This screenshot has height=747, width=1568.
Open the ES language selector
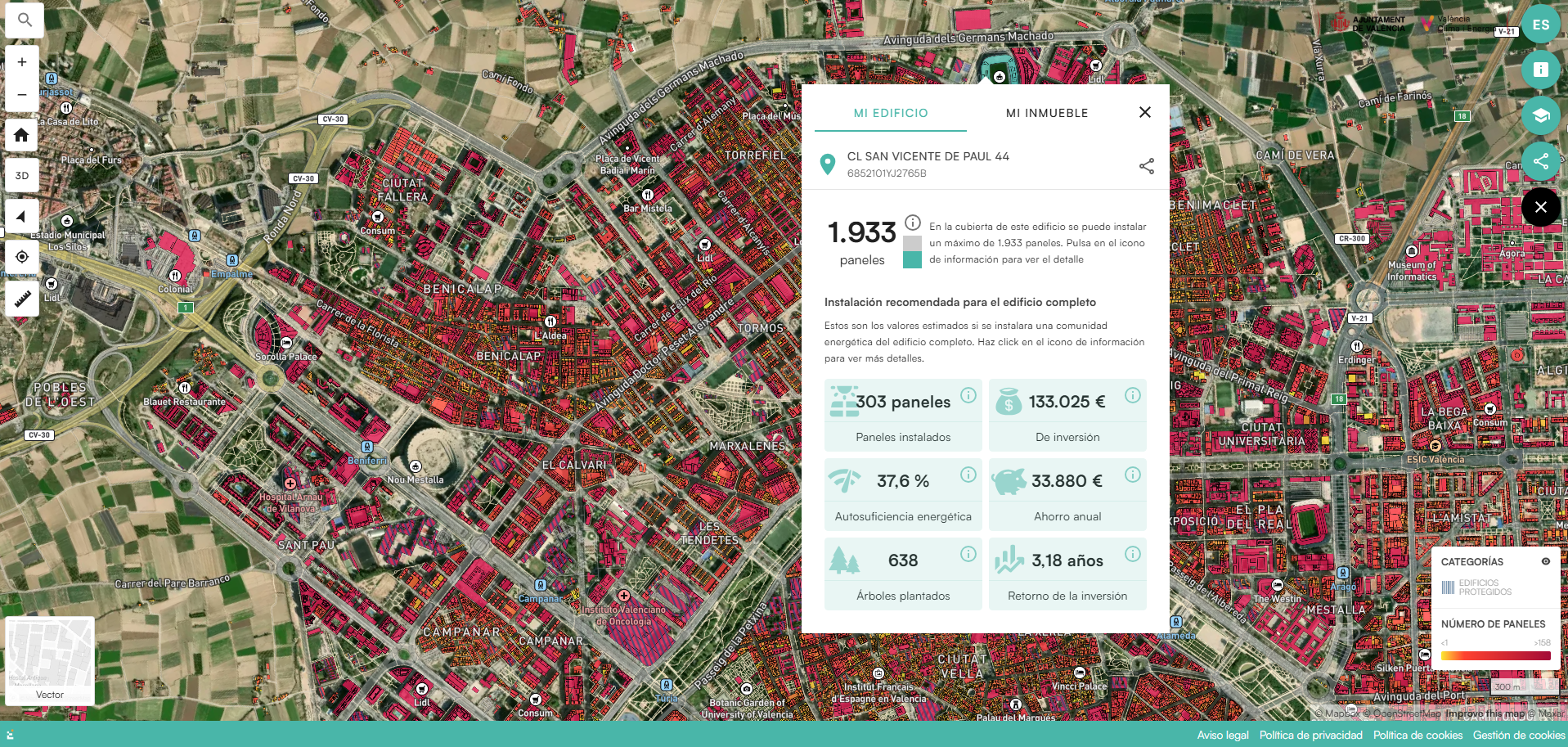pyautogui.click(x=1541, y=24)
